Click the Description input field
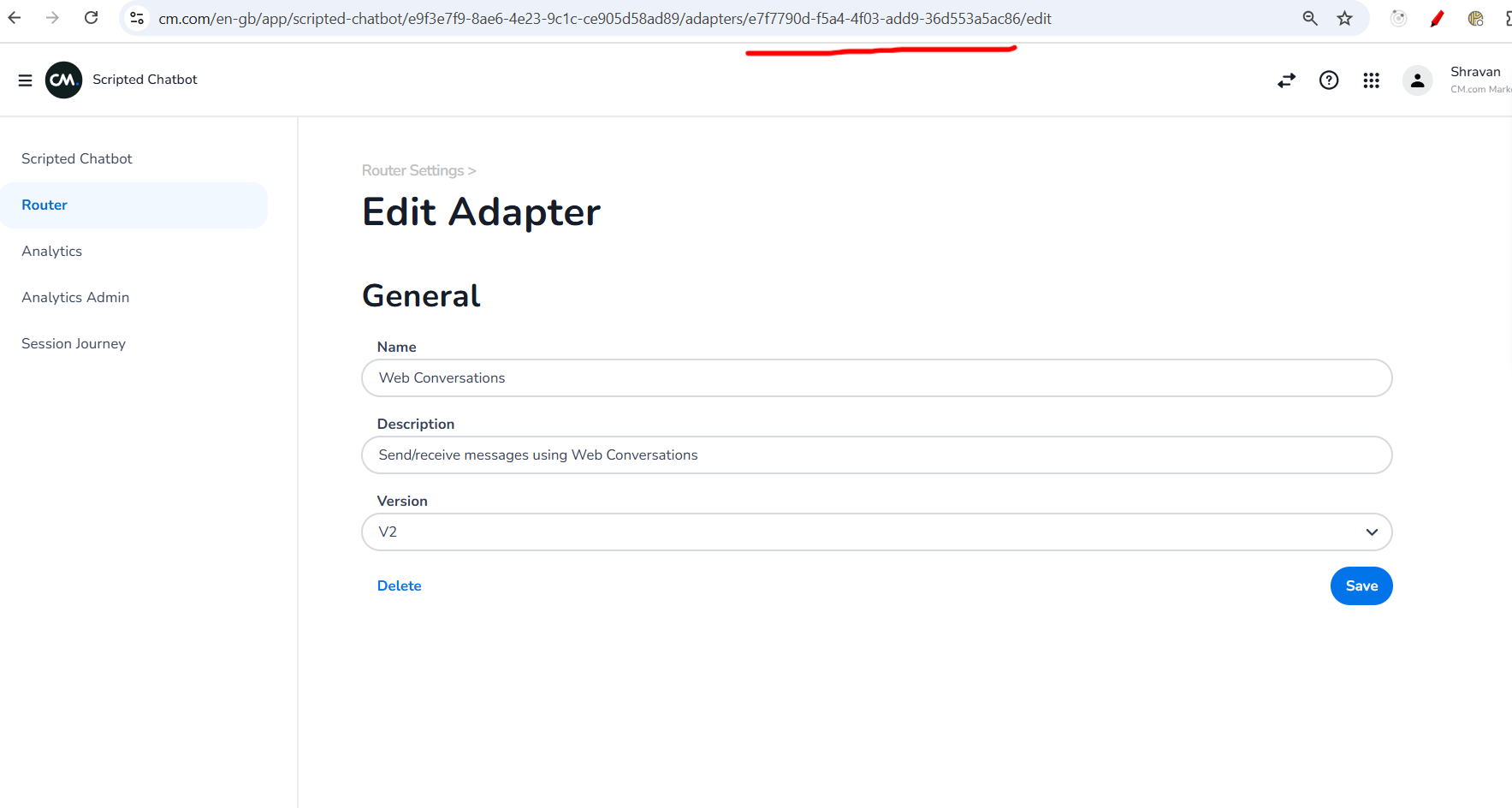Image resolution: width=1512 pixels, height=808 pixels. pyautogui.click(x=877, y=455)
